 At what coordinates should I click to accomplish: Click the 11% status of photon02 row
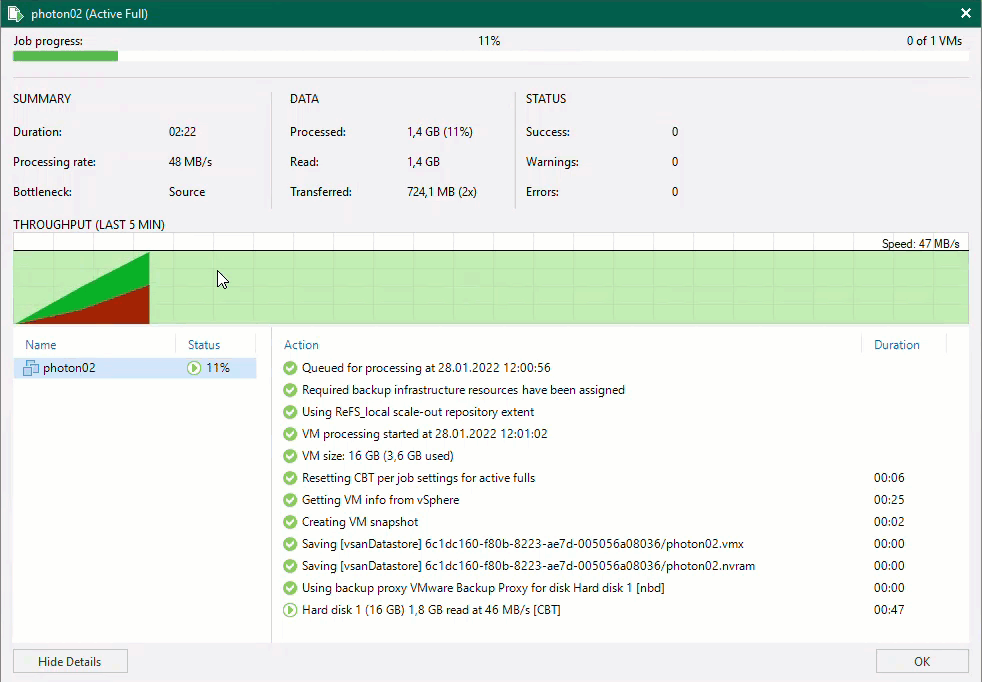coord(218,368)
